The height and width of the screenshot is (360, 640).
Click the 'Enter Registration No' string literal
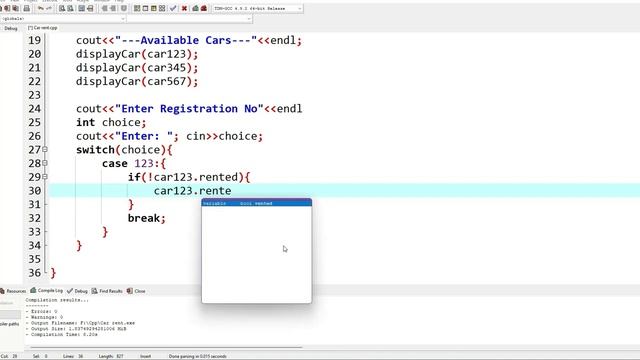(x=190, y=109)
